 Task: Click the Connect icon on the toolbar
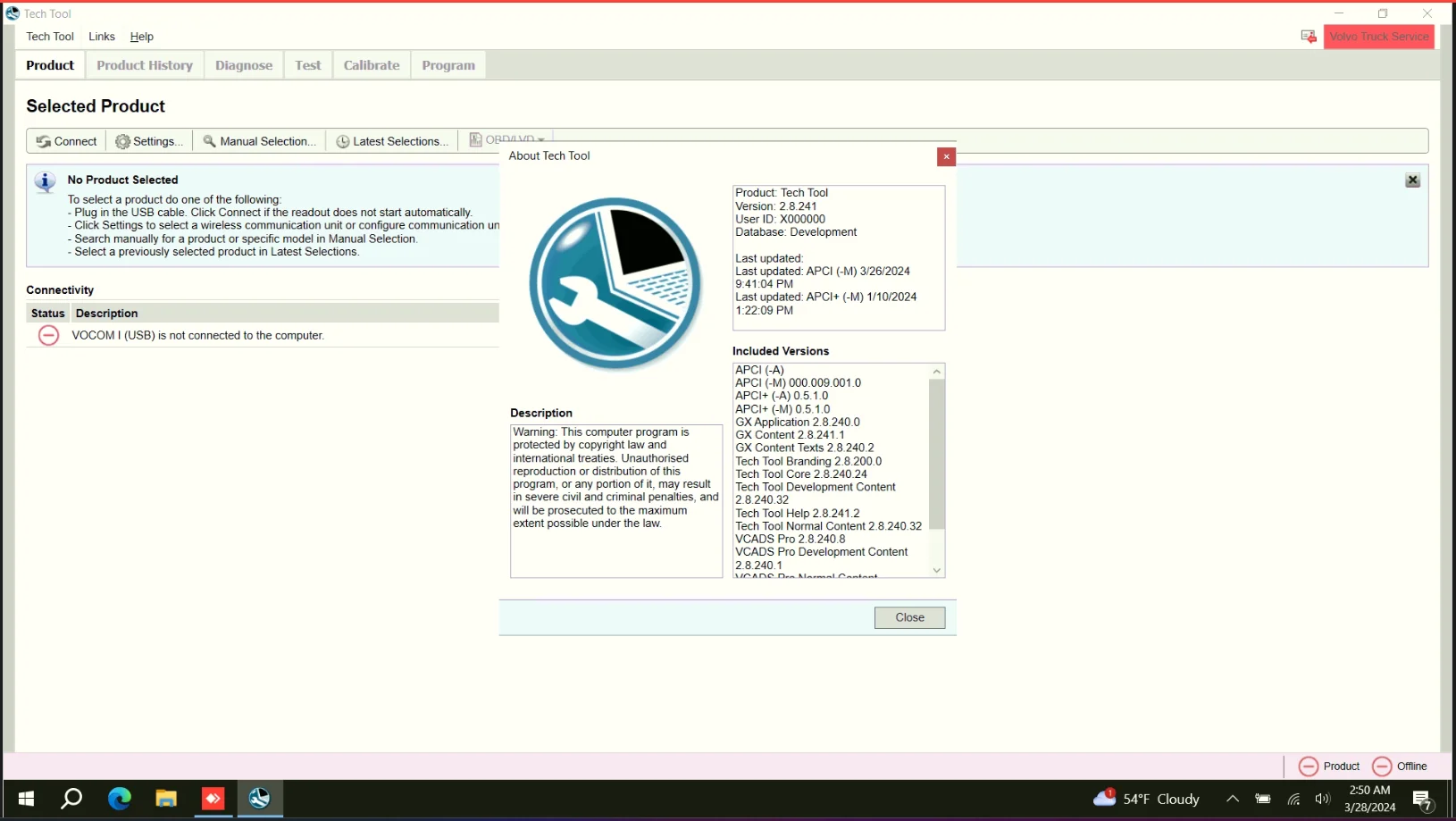pos(42,141)
